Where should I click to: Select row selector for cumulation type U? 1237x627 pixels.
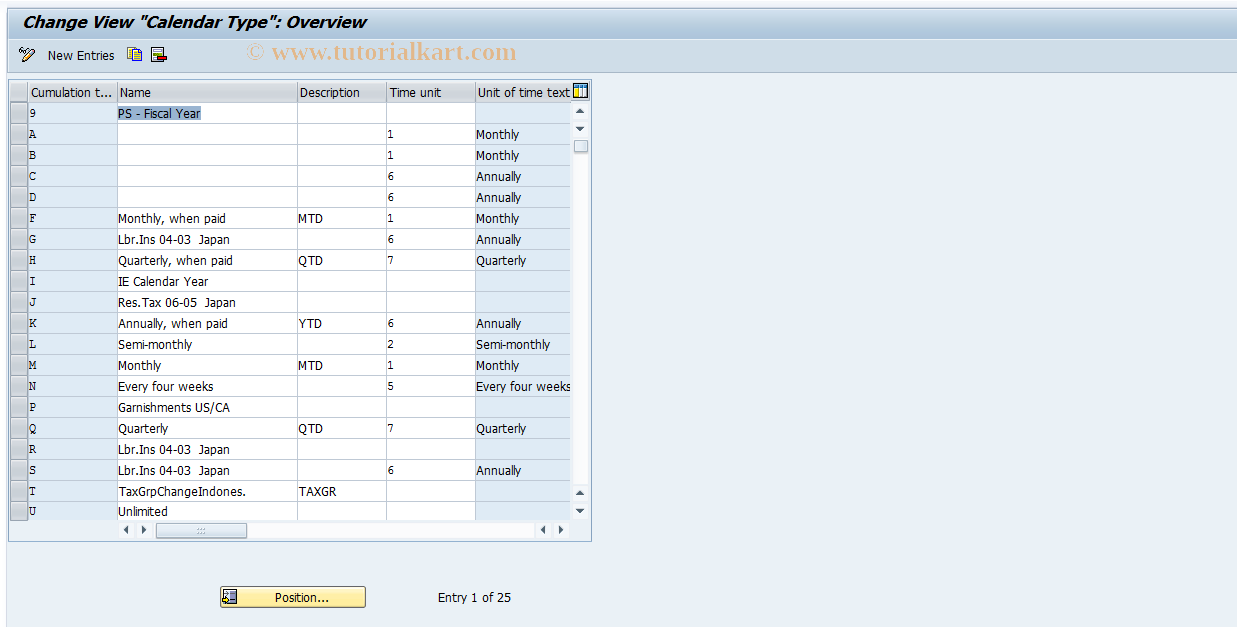(x=18, y=511)
